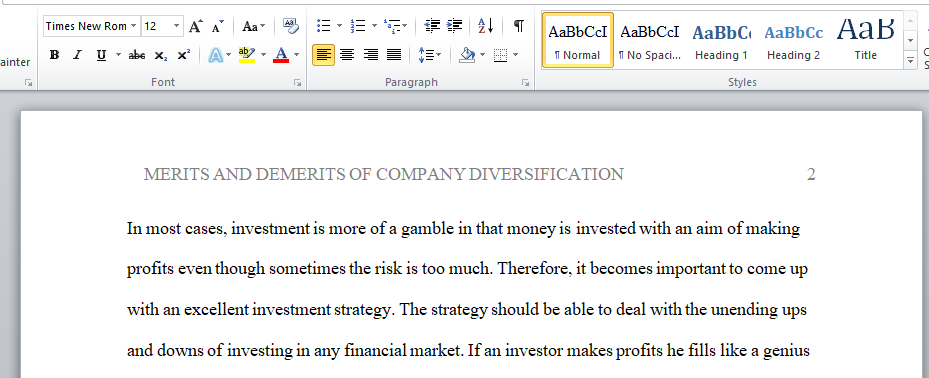This screenshot has width=929, height=378.
Task: Open the Change Case dropdown
Action: pos(254,26)
